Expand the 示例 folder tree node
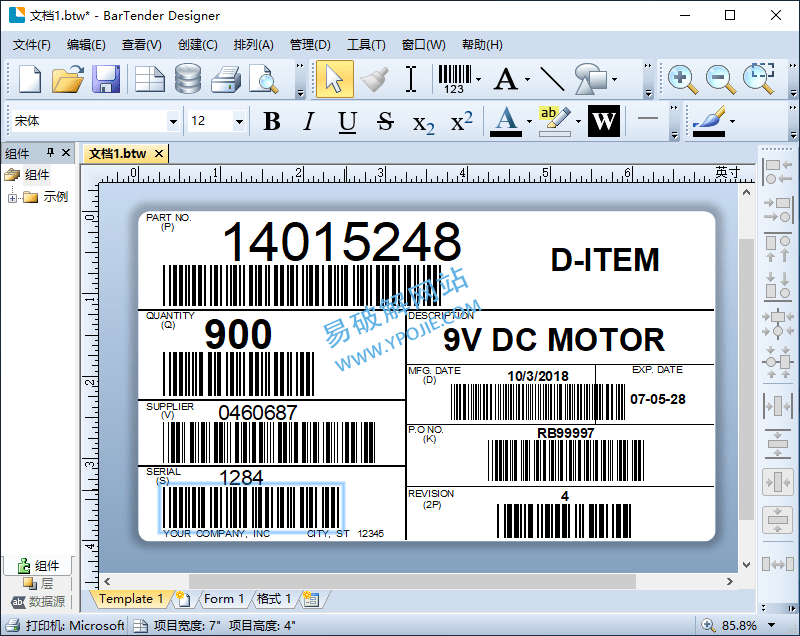 [x=12, y=198]
